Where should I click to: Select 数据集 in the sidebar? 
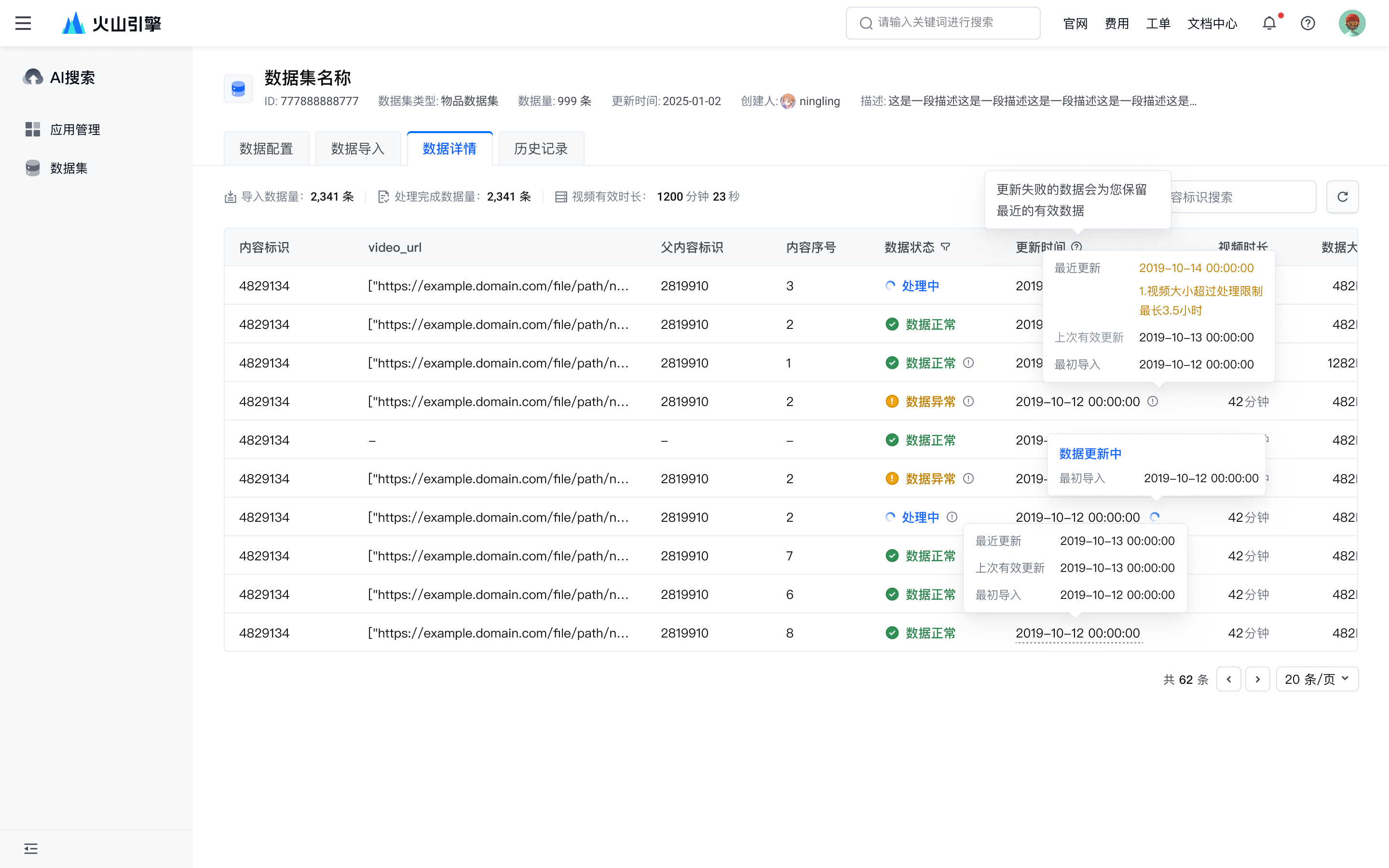[68, 168]
